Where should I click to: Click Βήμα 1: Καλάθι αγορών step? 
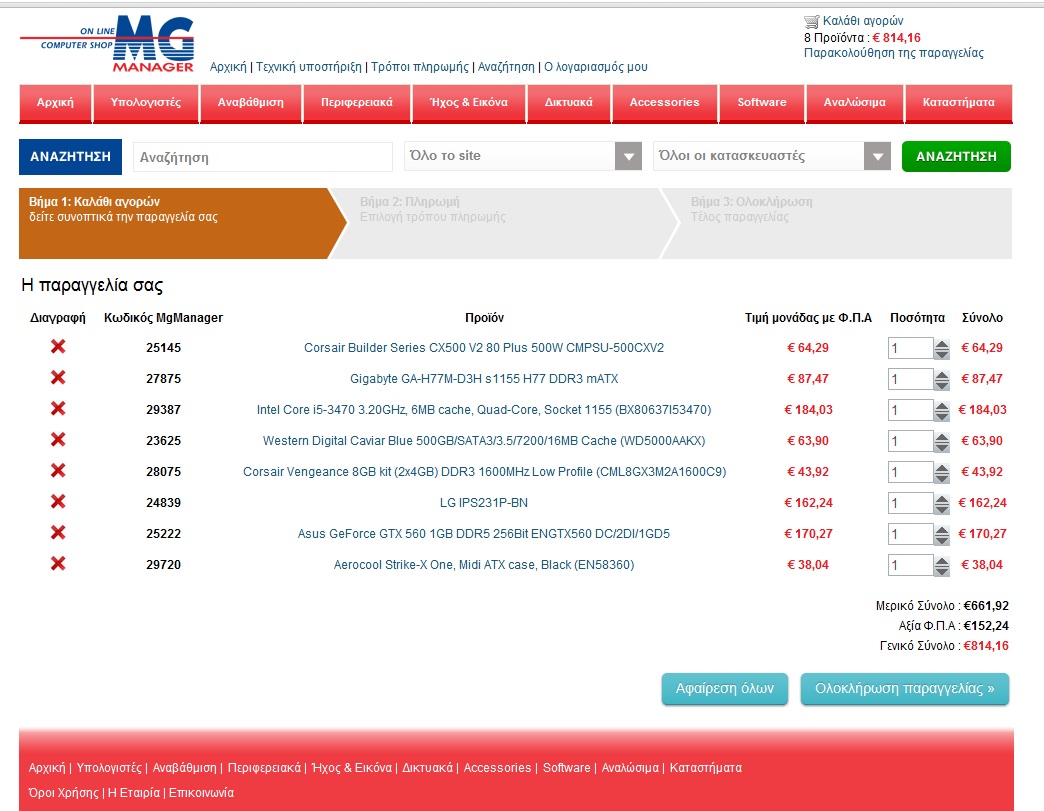click(182, 223)
